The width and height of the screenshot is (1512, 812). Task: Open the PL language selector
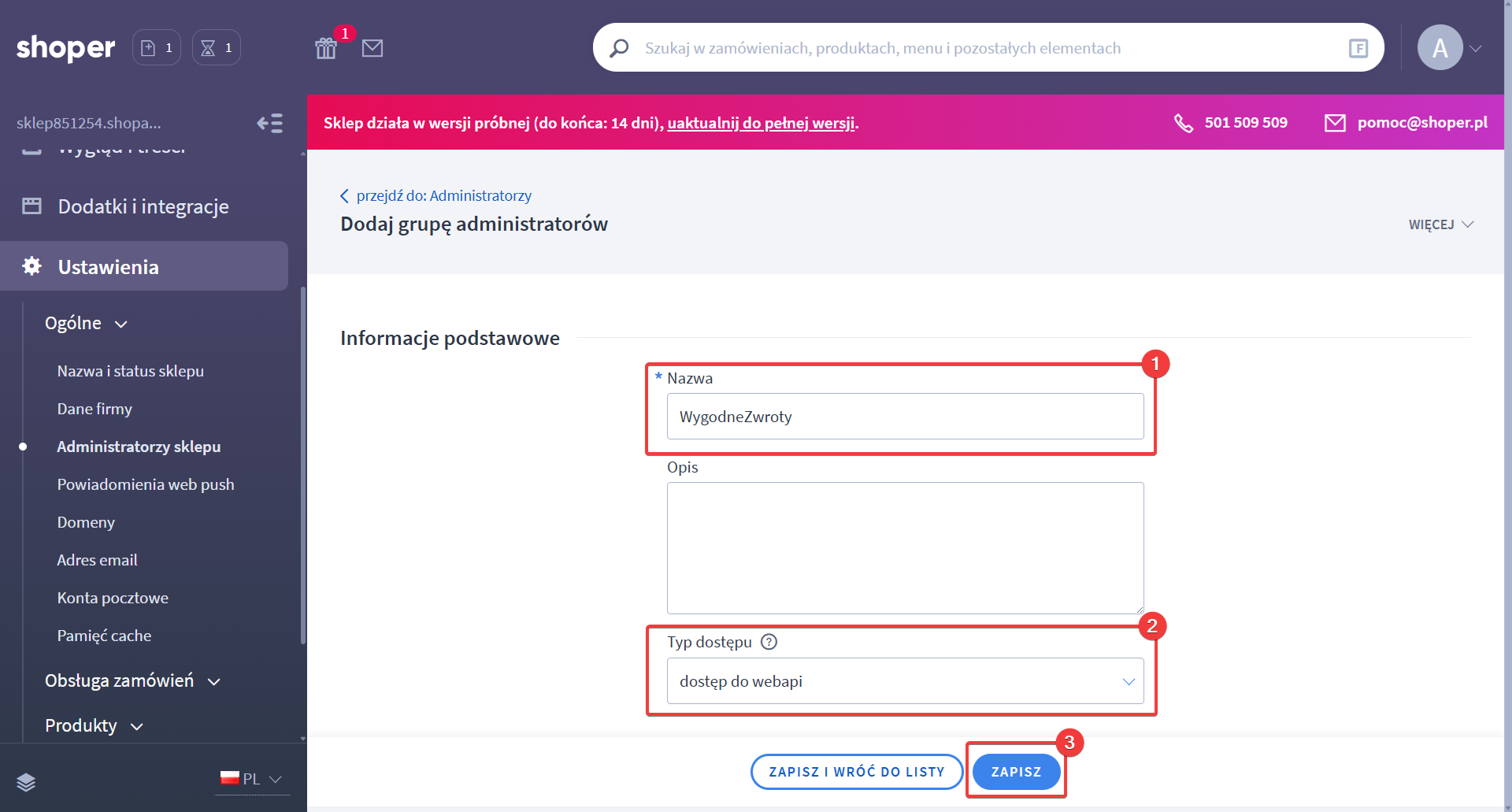click(x=251, y=779)
